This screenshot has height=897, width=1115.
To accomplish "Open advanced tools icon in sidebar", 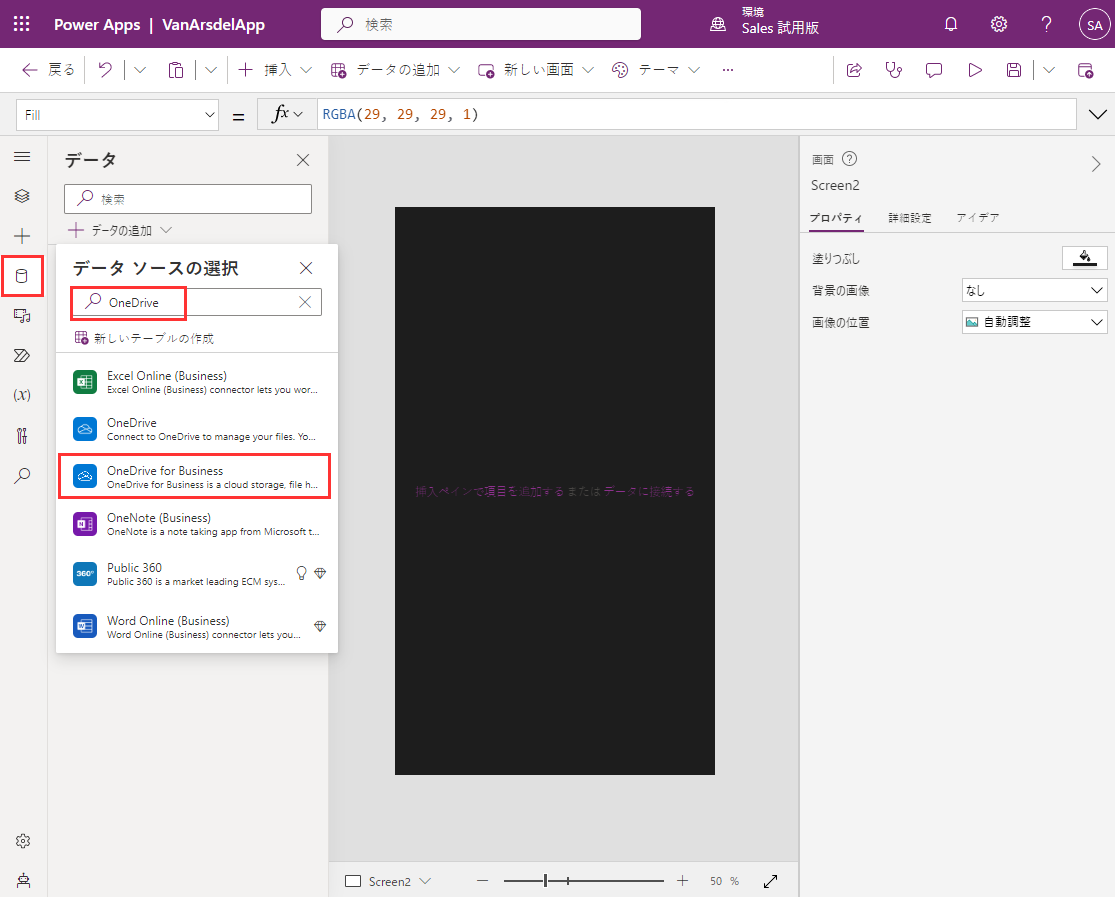I will click(22, 435).
